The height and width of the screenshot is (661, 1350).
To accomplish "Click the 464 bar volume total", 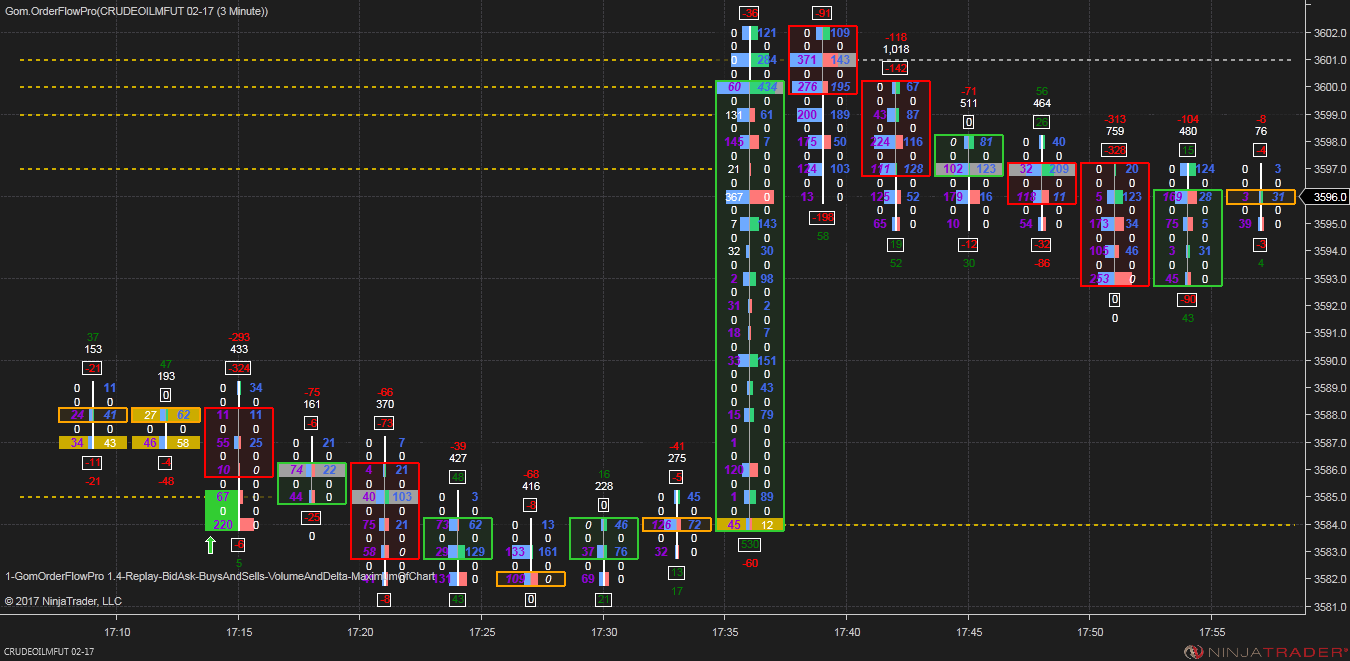I will click(x=1042, y=103).
